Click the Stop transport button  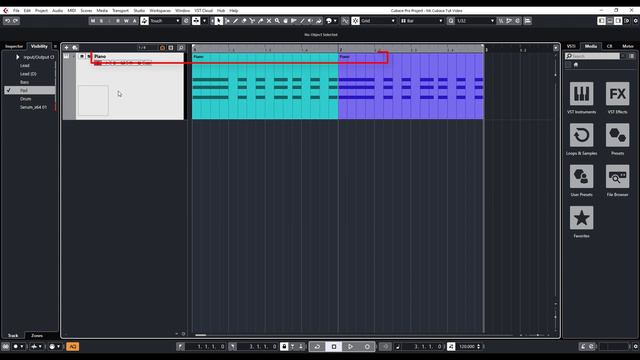click(x=334, y=347)
